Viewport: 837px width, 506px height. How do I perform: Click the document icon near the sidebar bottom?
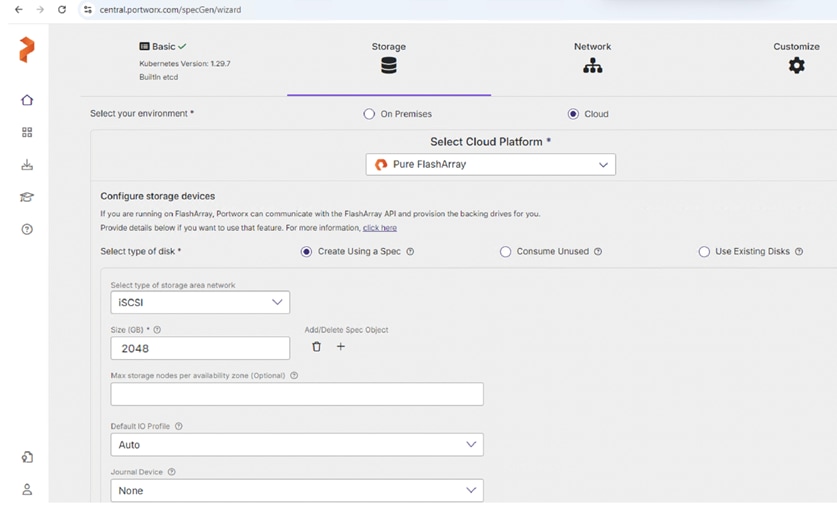[27, 457]
